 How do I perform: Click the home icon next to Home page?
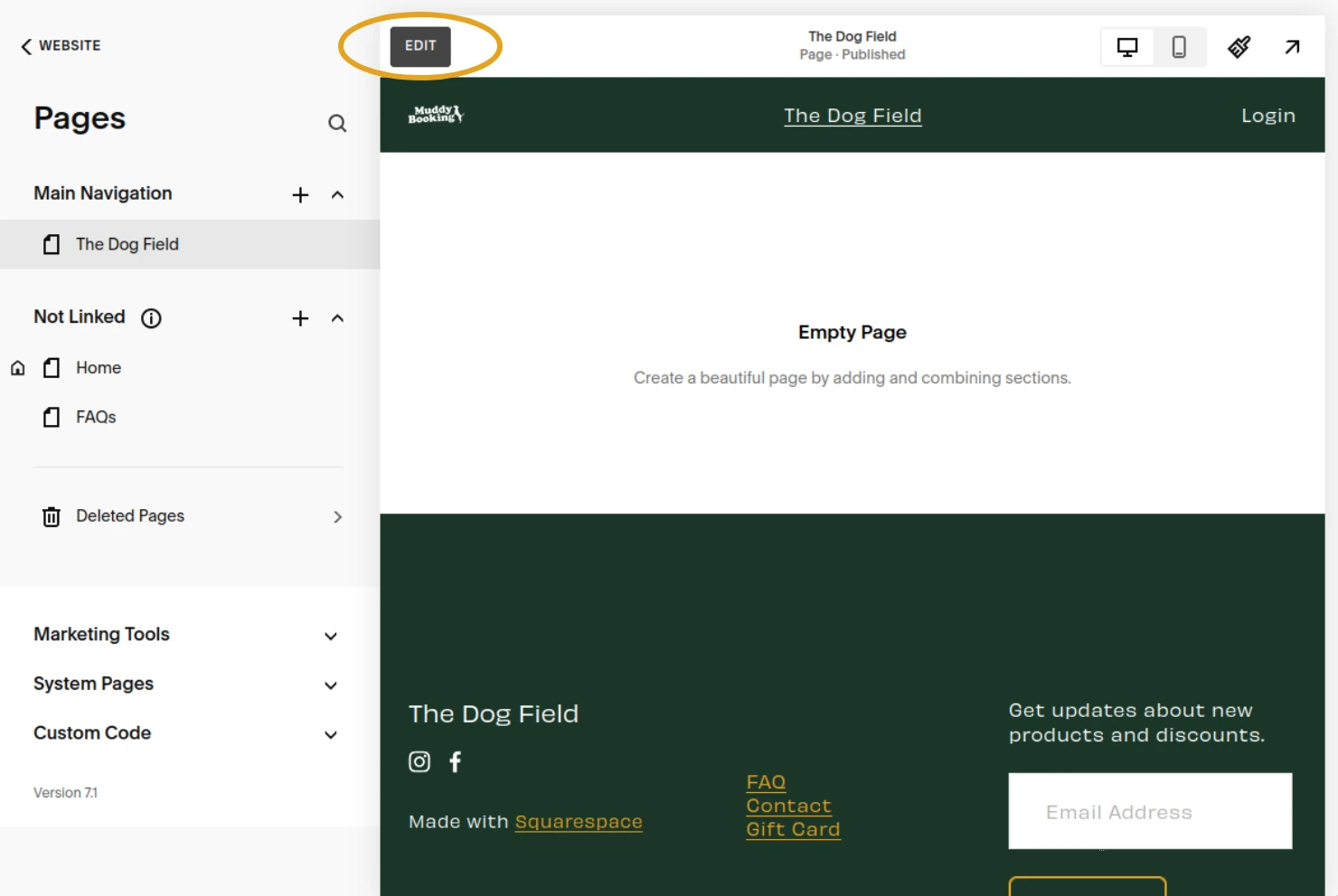pyautogui.click(x=17, y=367)
